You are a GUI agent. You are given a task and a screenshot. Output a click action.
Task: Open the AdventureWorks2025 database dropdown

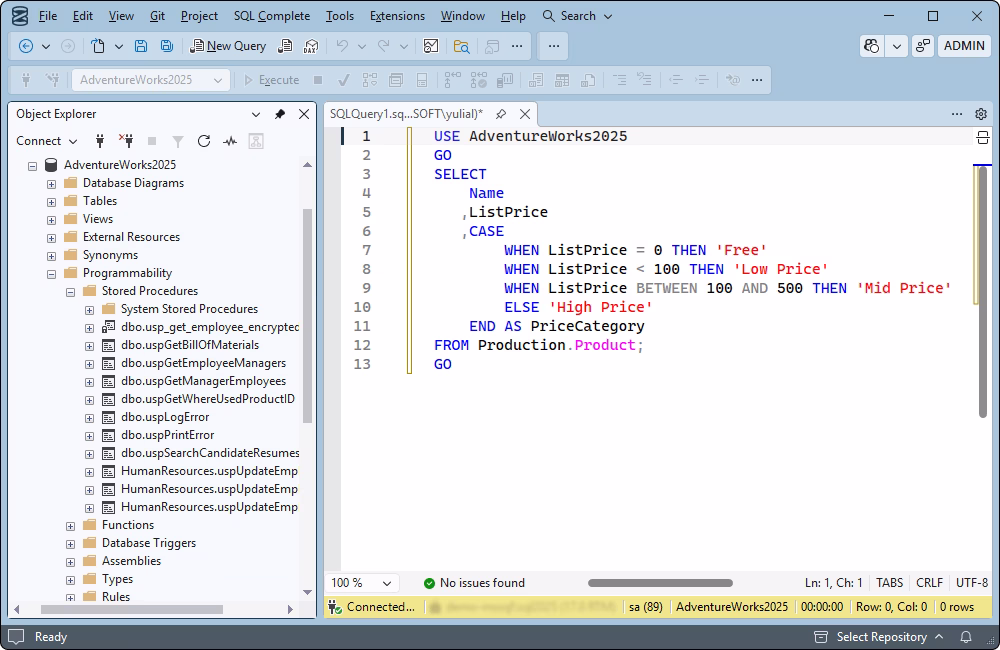(x=151, y=80)
